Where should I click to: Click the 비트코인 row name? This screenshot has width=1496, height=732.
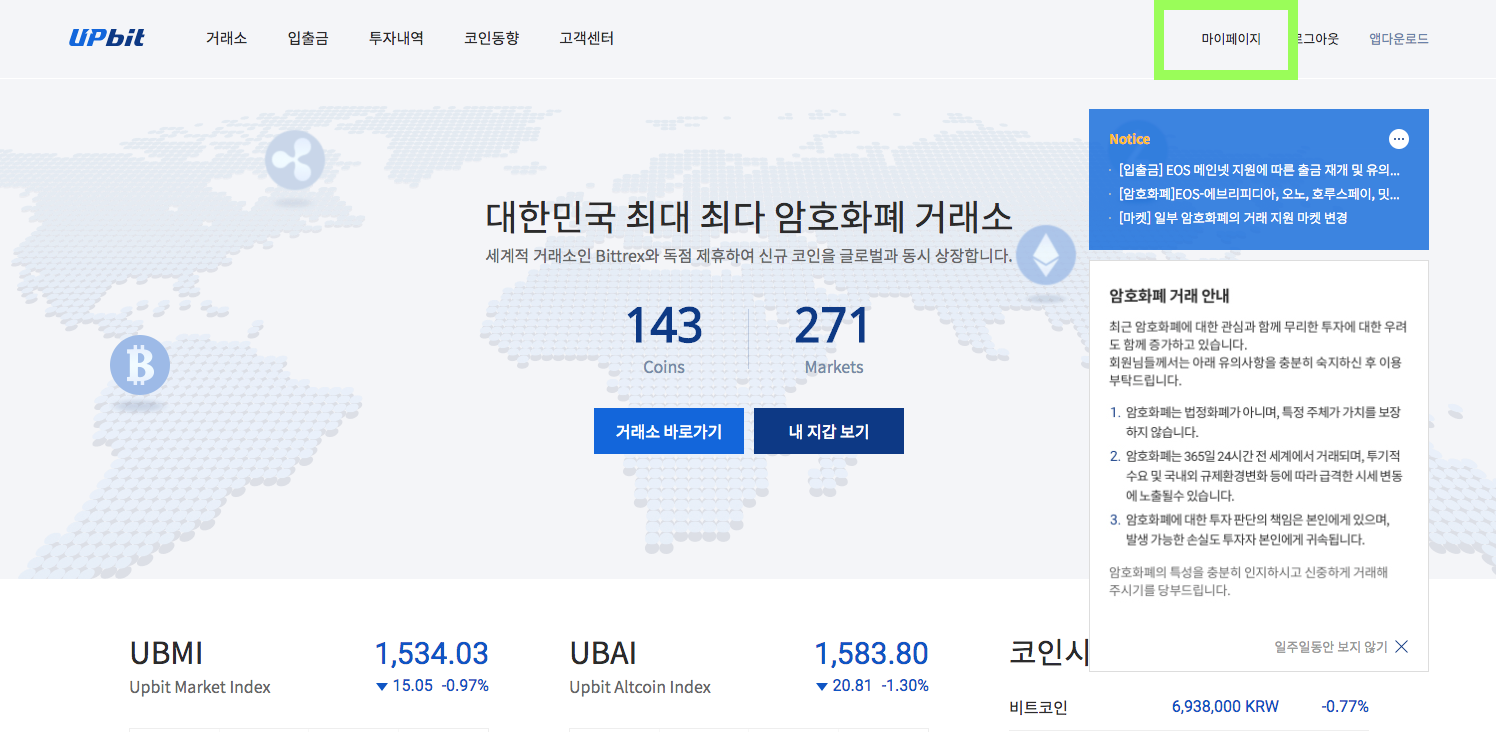click(1039, 707)
